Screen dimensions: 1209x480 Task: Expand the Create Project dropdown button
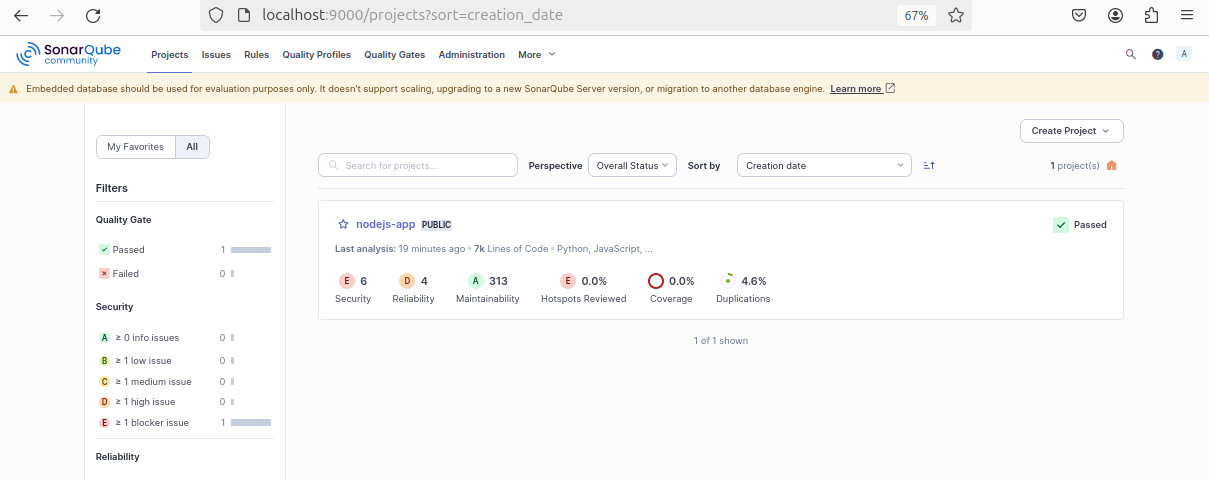(x=1072, y=131)
